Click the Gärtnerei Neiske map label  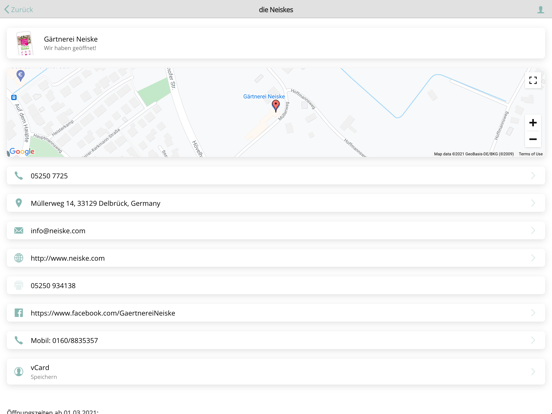pyautogui.click(x=264, y=96)
